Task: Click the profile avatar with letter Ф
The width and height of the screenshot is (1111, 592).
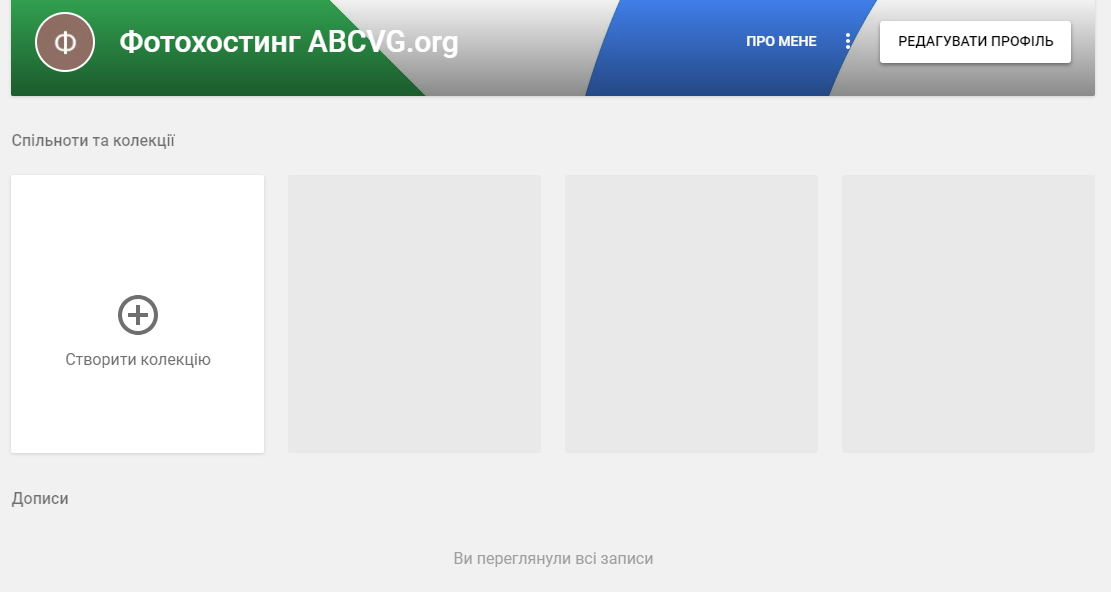Action: [64, 42]
